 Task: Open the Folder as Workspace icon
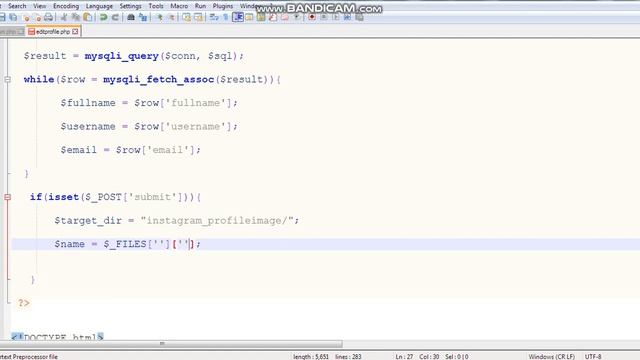tap(285, 17)
